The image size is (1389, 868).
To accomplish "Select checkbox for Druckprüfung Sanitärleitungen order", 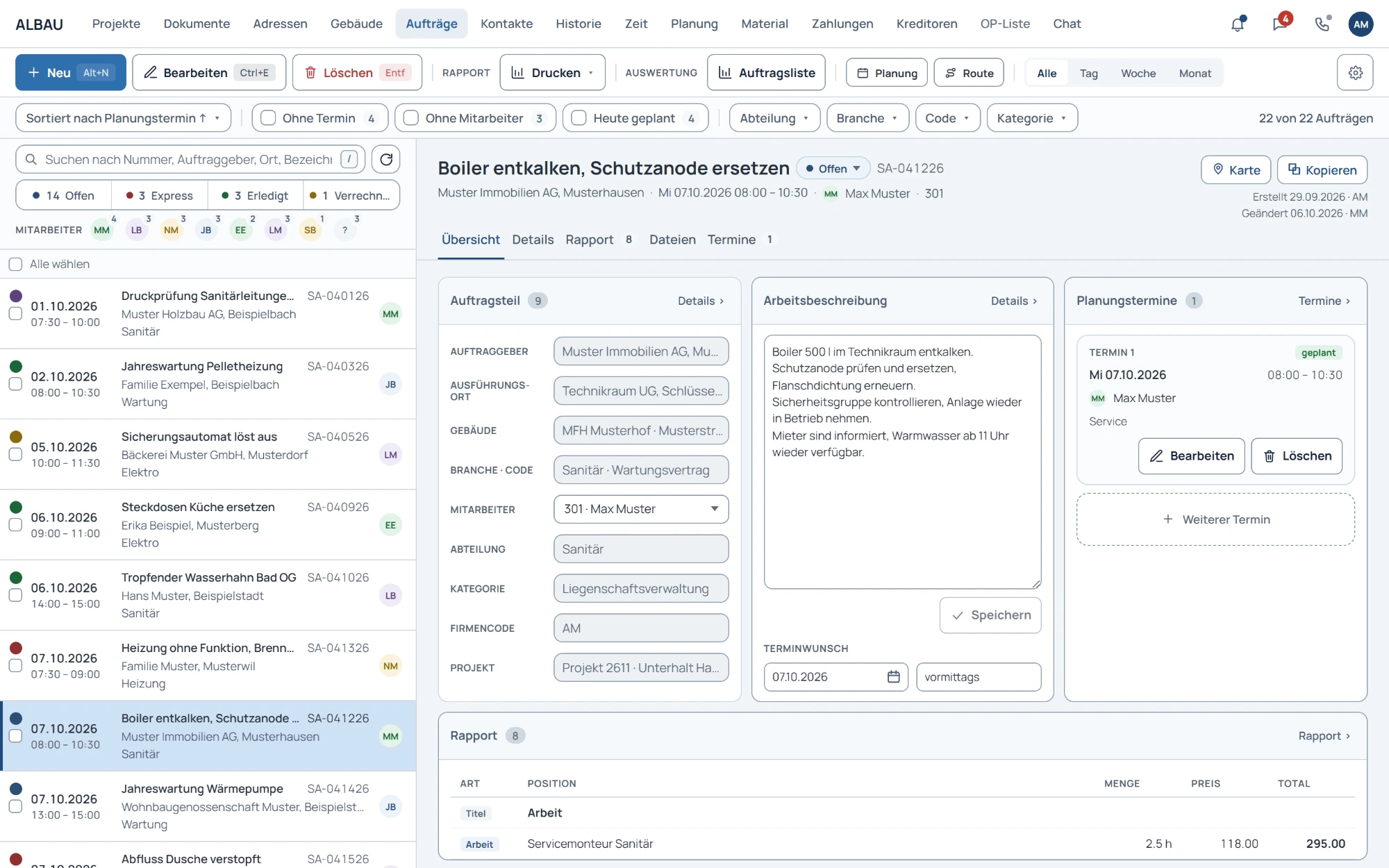I will (15, 314).
